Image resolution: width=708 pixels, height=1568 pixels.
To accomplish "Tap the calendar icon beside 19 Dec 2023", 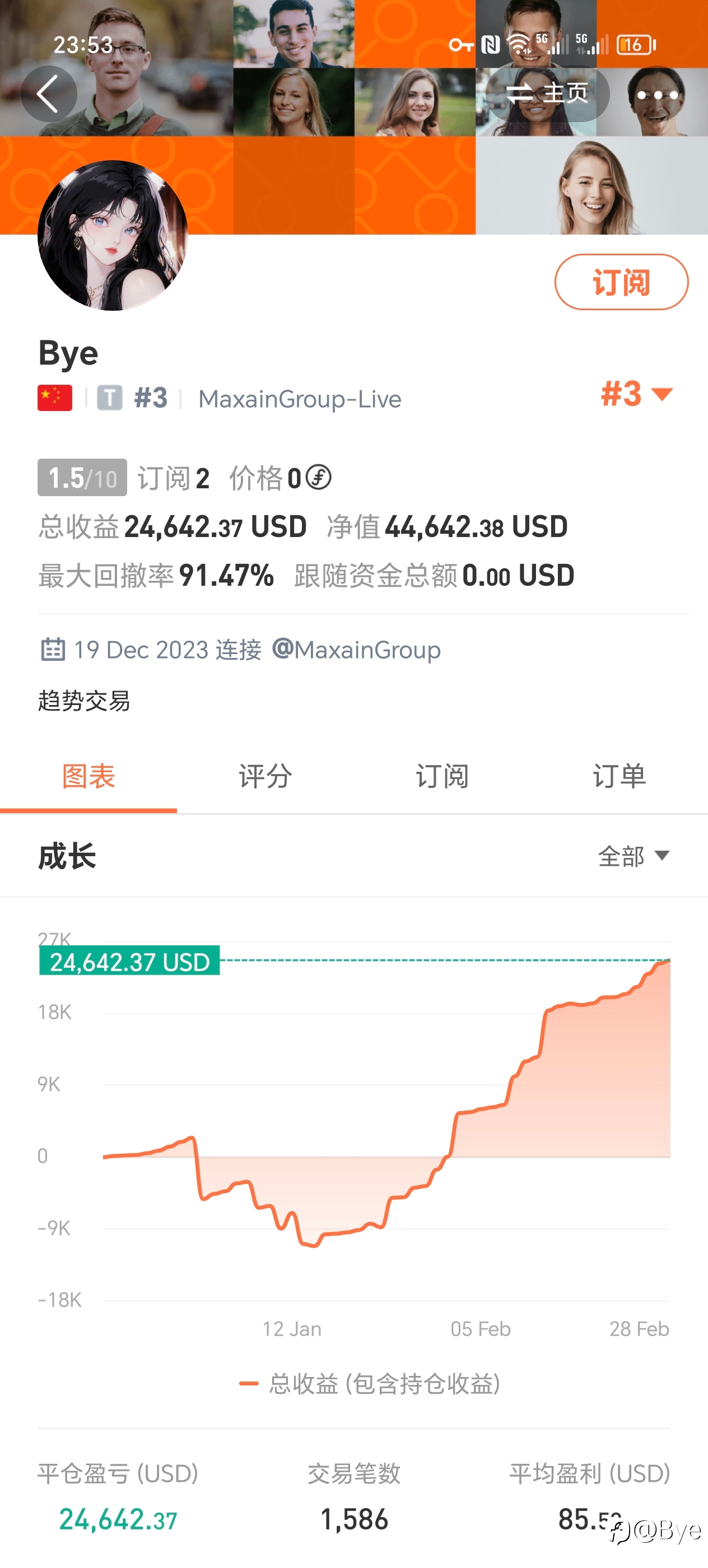I will [x=52, y=650].
